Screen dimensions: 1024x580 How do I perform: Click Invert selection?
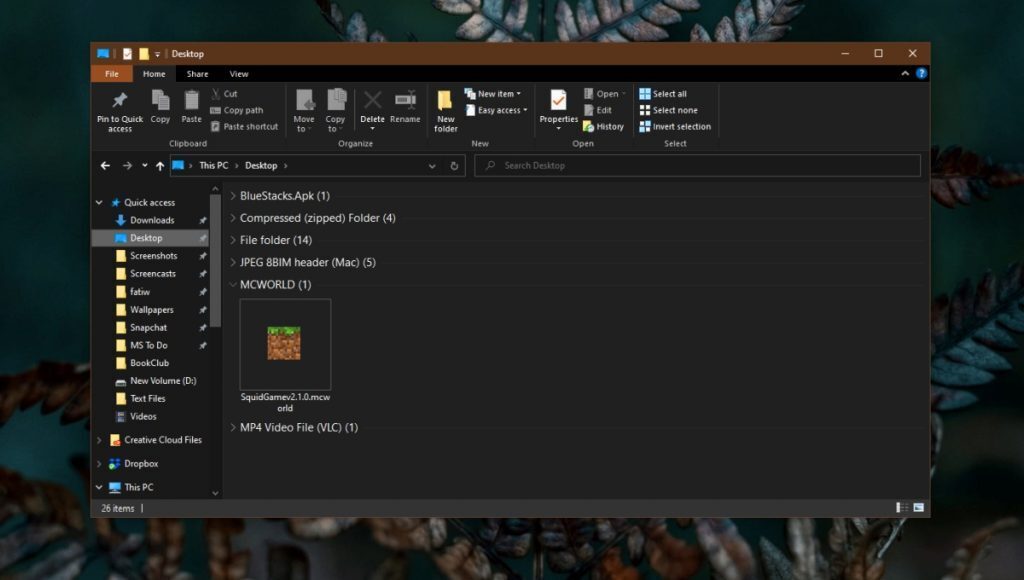tap(677, 126)
